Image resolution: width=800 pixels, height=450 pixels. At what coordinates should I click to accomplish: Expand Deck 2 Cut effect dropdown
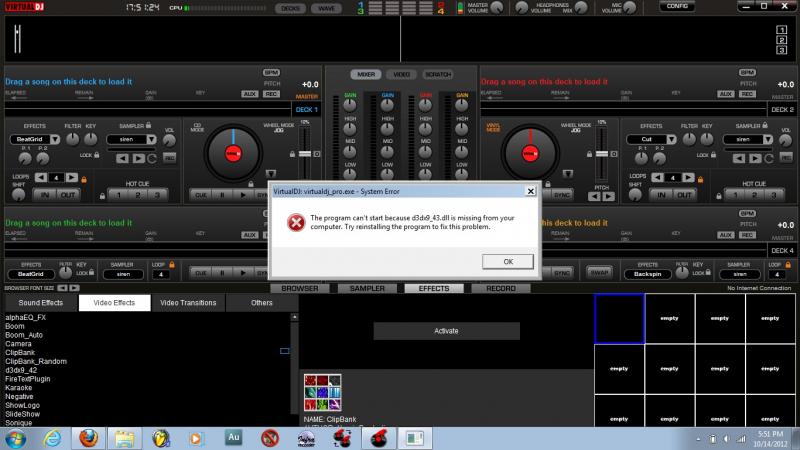(x=671, y=139)
